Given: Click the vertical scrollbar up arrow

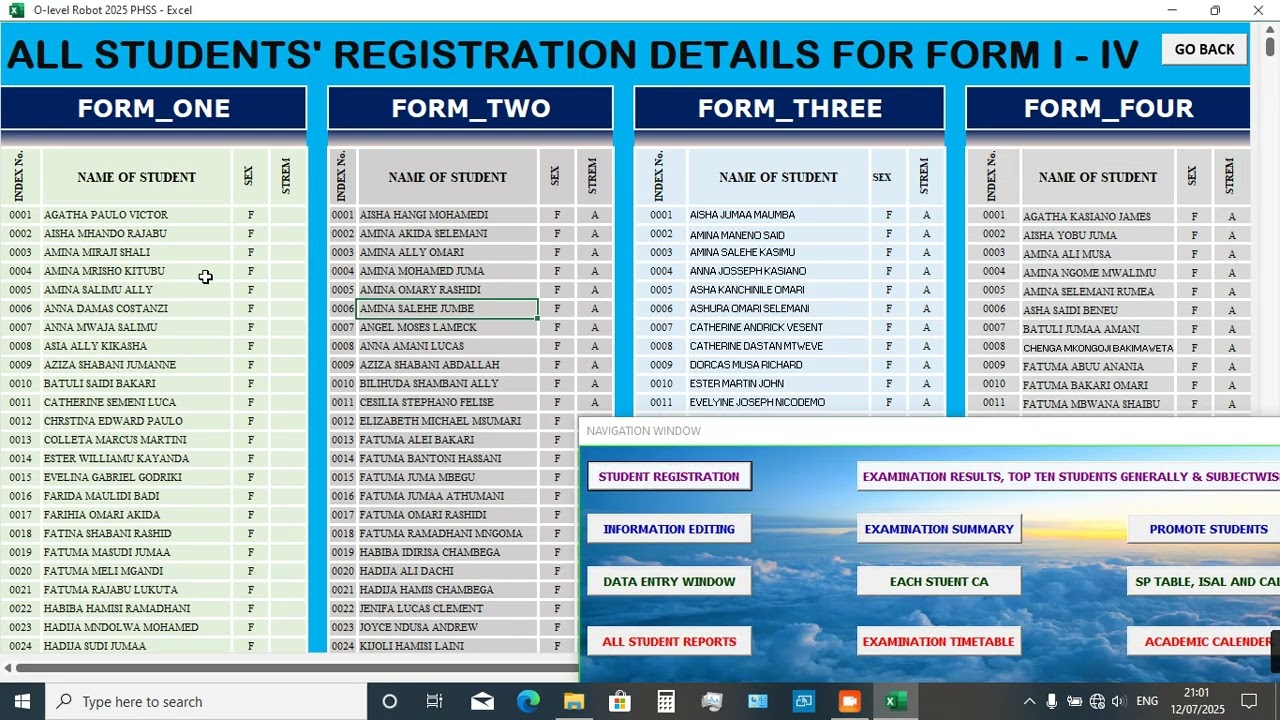Looking at the screenshot, I should coord(1270,30).
